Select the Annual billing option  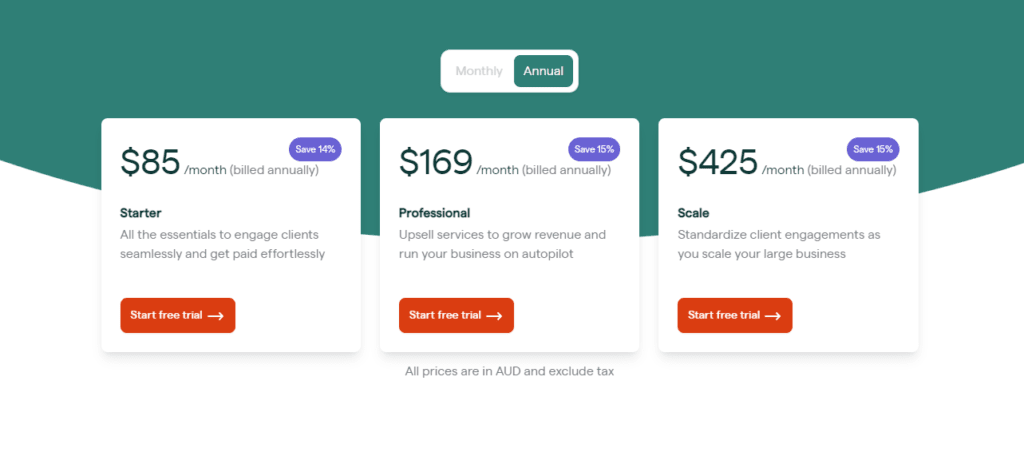point(543,71)
